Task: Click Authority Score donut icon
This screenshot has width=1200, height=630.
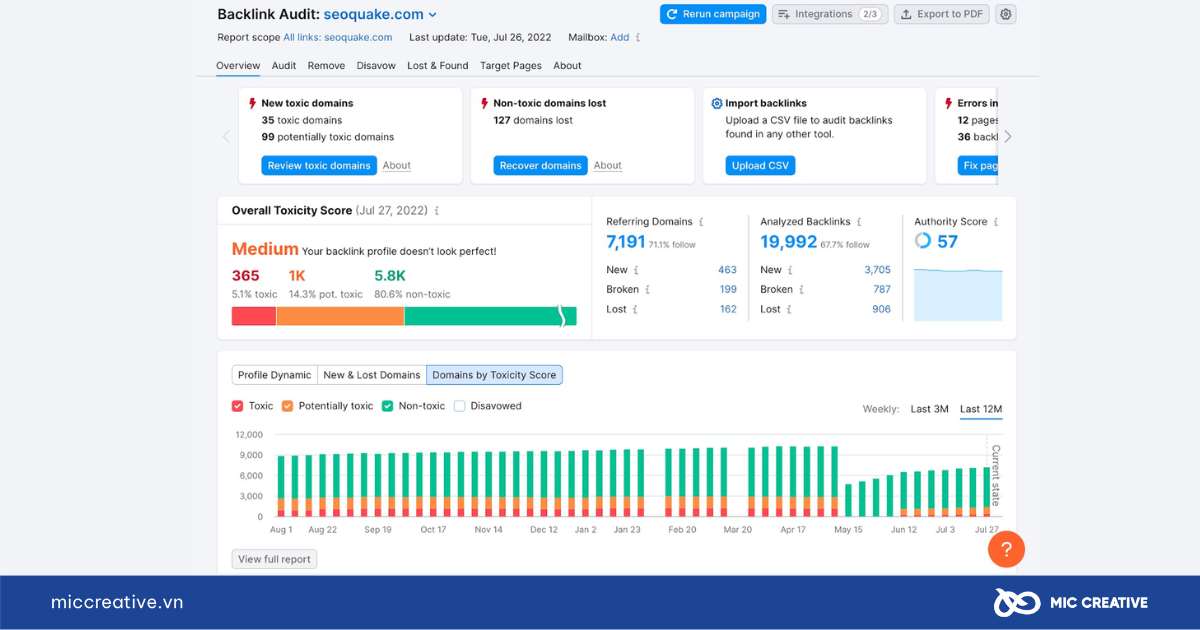Action: coord(923,241)
